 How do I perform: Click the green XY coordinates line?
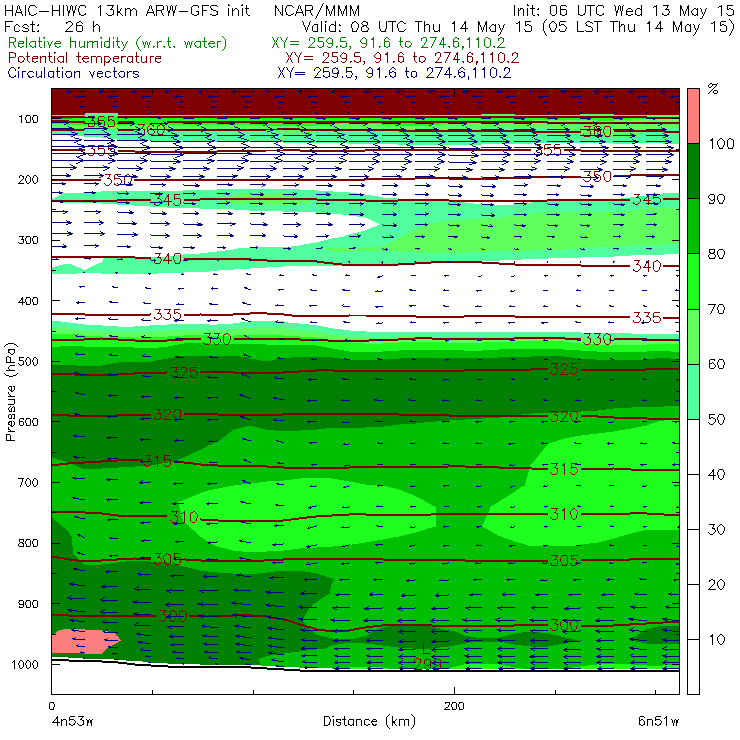[388, 43]
